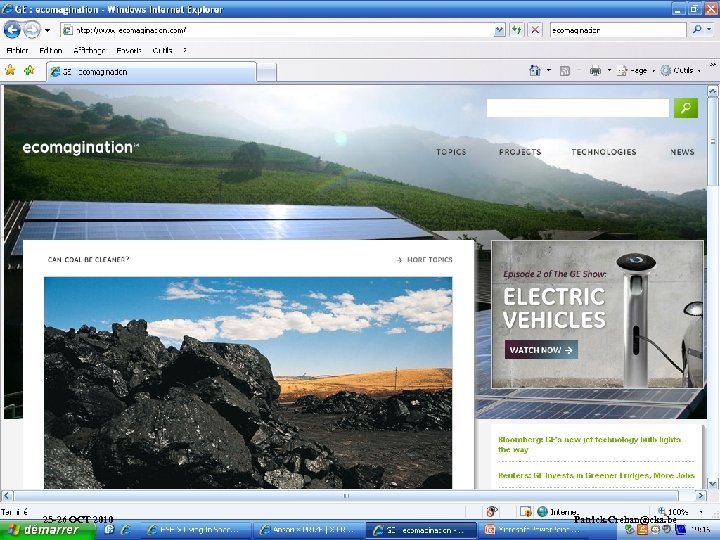Click the website search field in header
This screenshot has height=540, width=720.
578,108
